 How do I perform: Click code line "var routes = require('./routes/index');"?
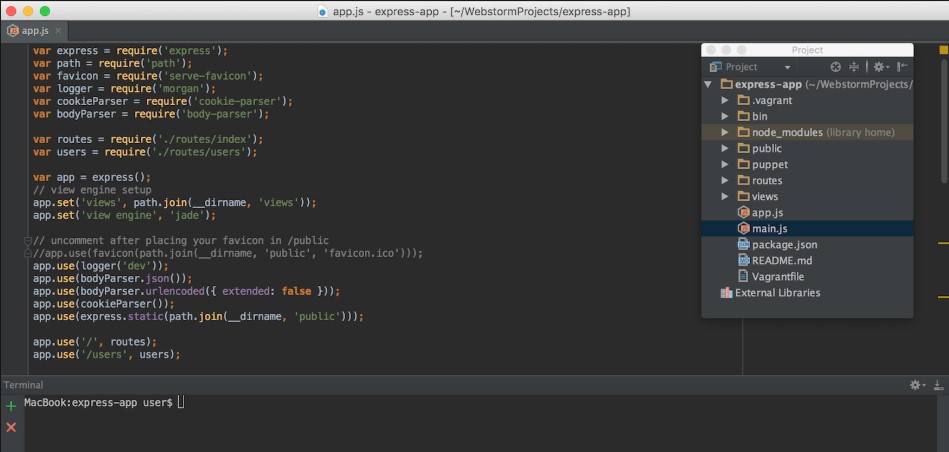point(148,139)
